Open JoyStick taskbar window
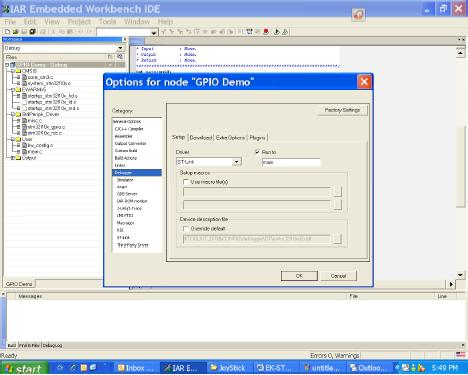This screenshot has width=468, height=375. click(228, 368)
